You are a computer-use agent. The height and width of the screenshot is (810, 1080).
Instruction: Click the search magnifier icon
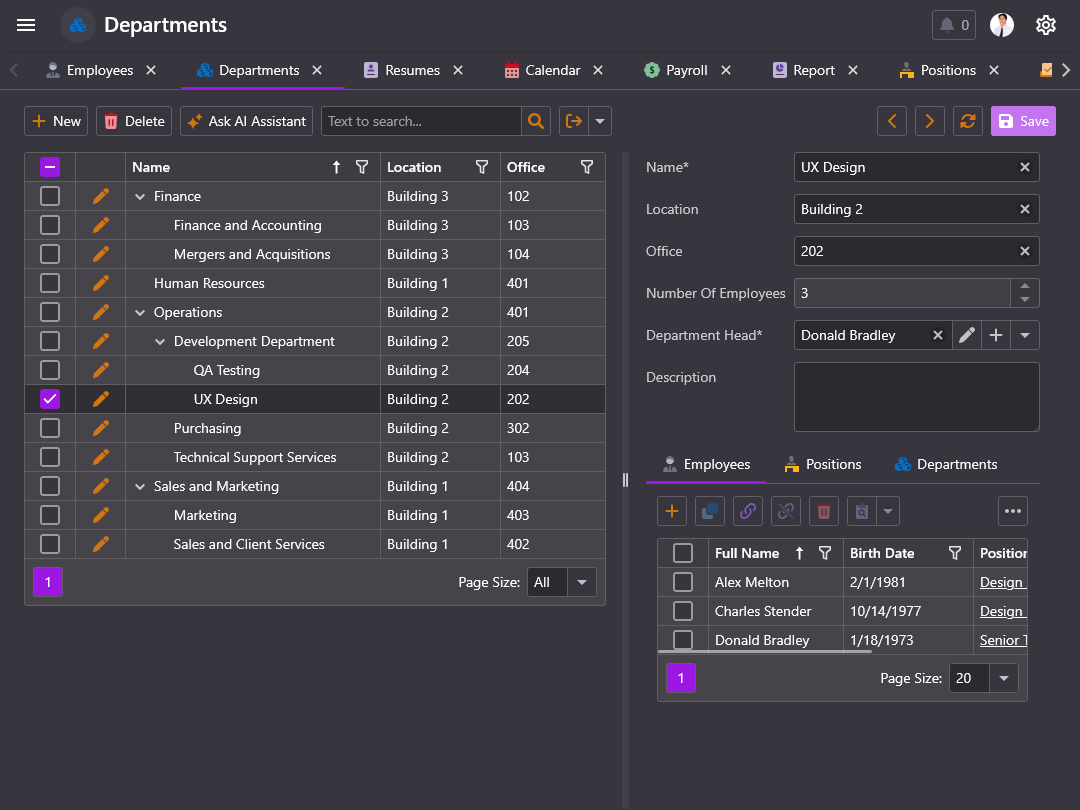pyautogui.click(x=536, y=121)
